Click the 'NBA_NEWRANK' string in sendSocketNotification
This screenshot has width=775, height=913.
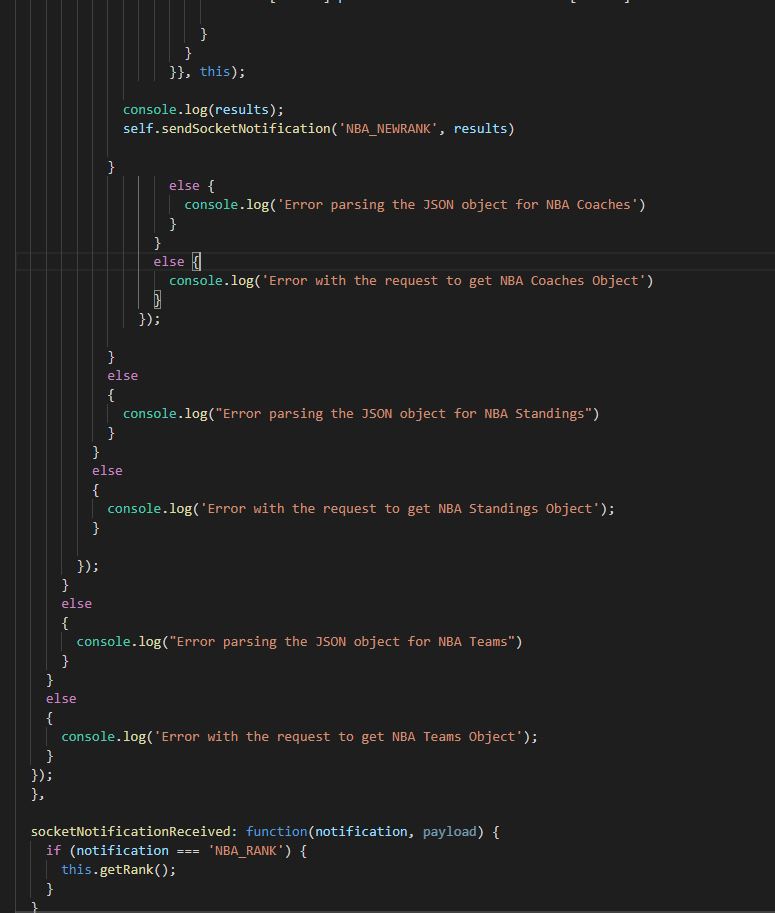[388, 129]
